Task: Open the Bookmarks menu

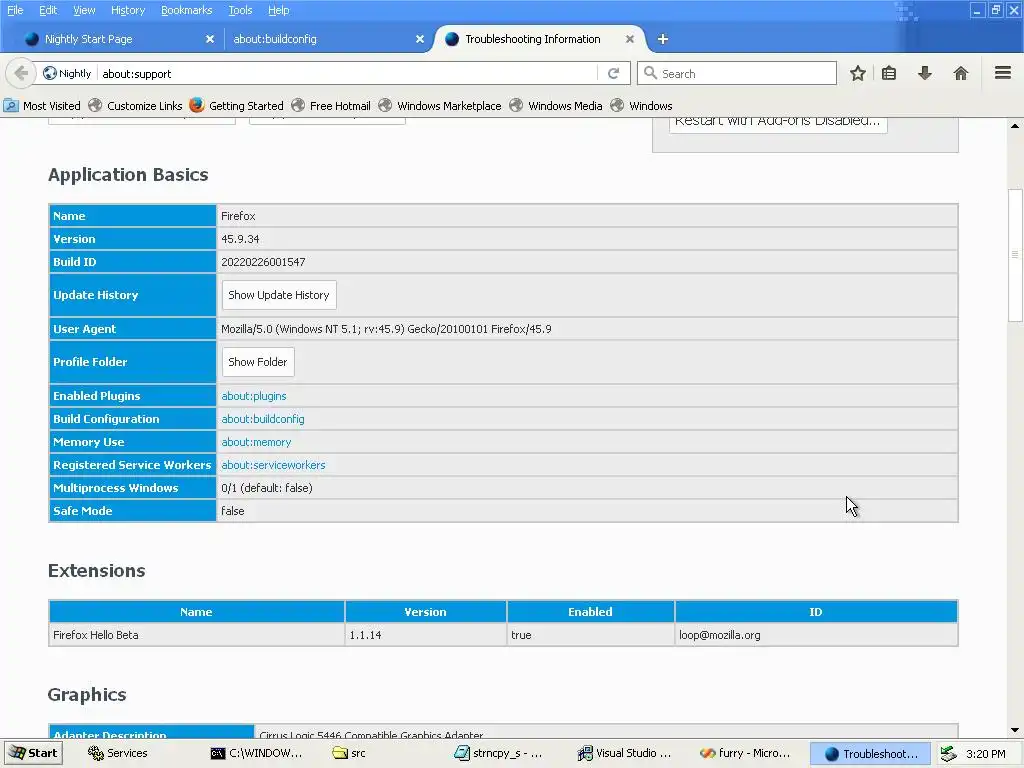Action: click(187, 10)
